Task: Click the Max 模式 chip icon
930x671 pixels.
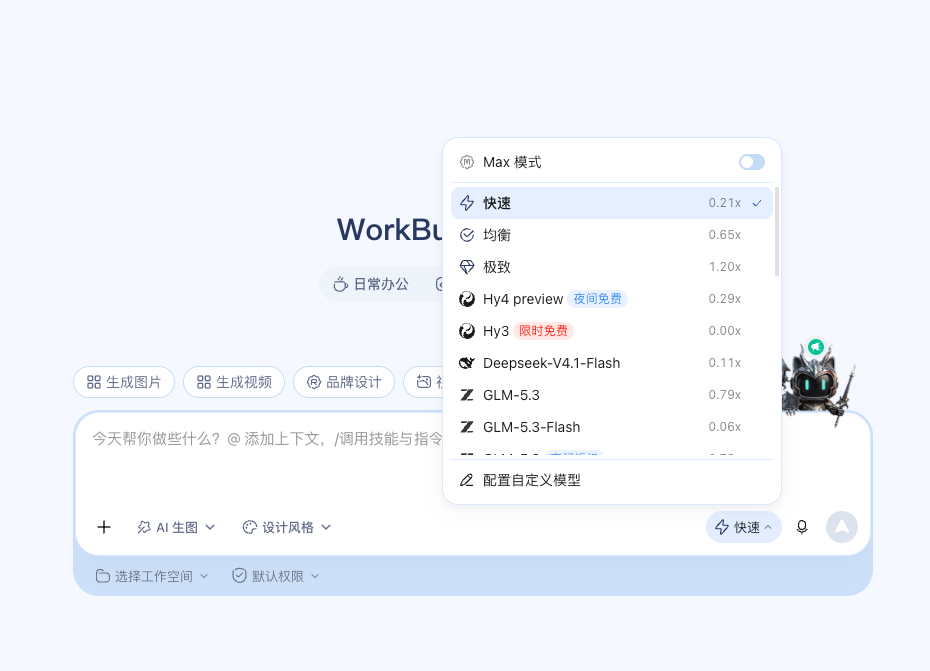Action: coord(467,162)
